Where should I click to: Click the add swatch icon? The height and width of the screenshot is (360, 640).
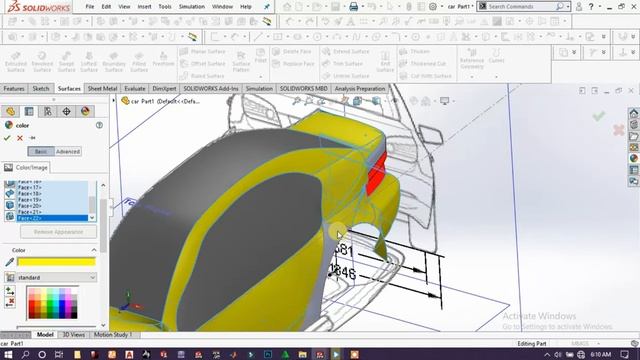tap(10, 291)
